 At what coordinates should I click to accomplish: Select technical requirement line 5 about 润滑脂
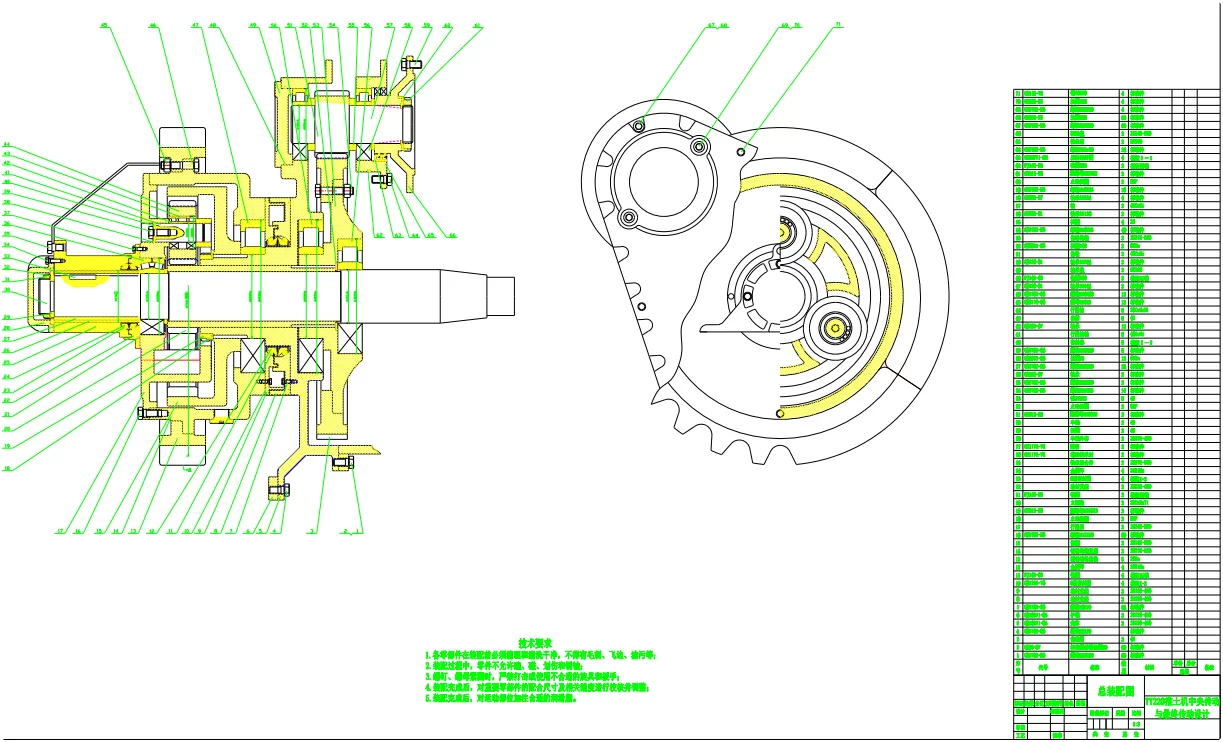[503, 700]
